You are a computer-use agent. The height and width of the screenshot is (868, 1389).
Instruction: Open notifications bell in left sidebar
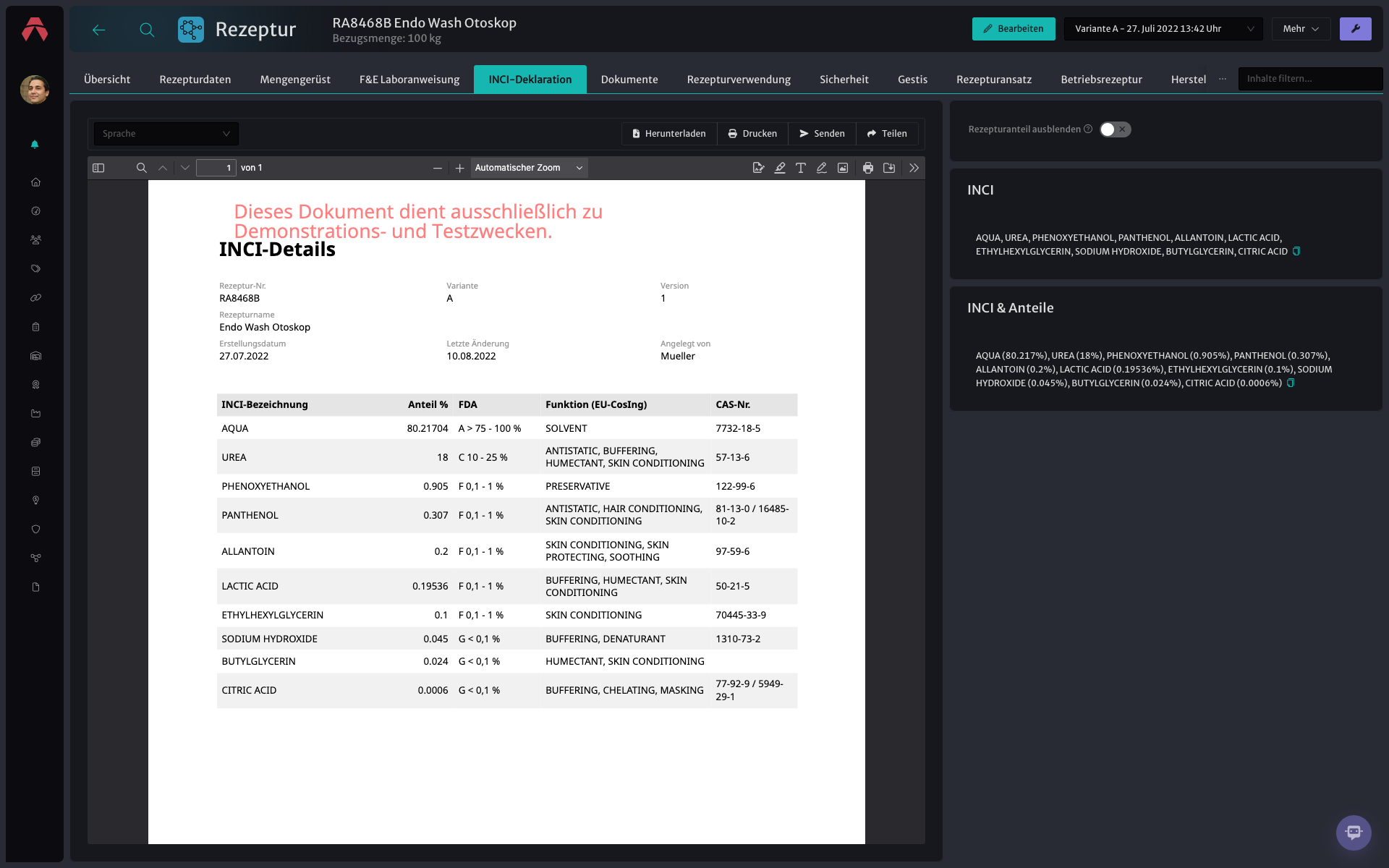(35, 145)
